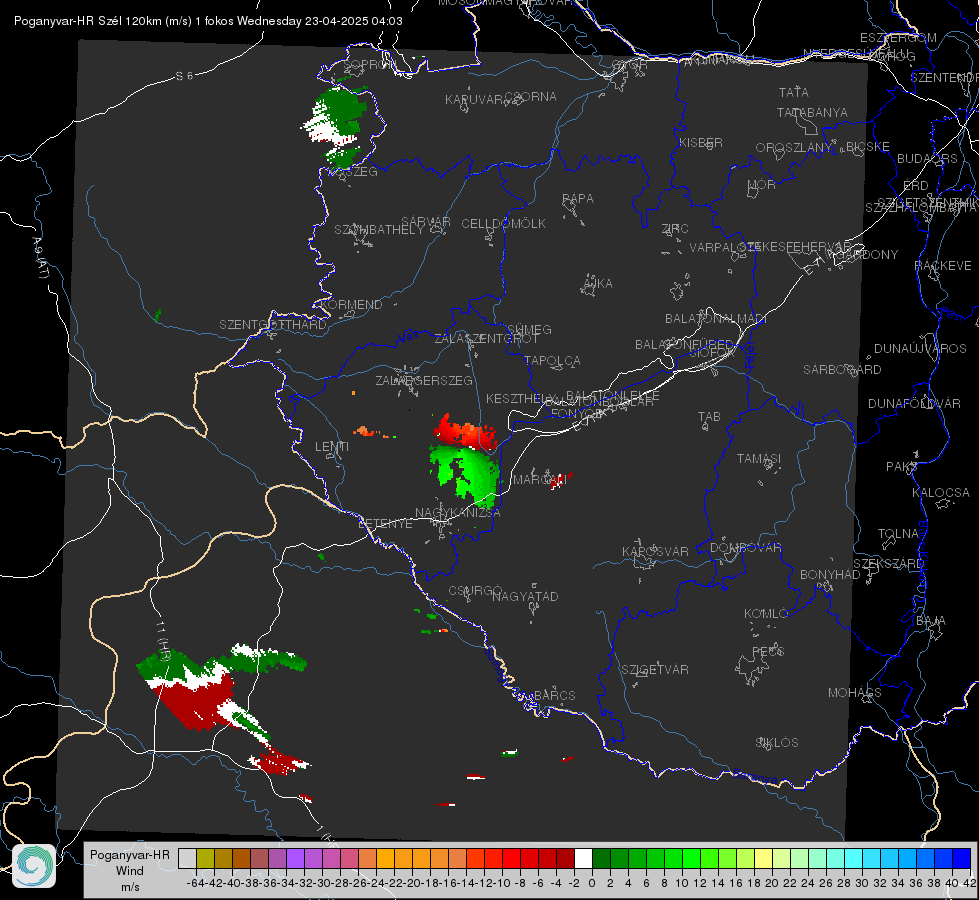The height and width of the screenshot is (900, 979).
Task: Click the LETENYE city label
Action: (385, 524)
